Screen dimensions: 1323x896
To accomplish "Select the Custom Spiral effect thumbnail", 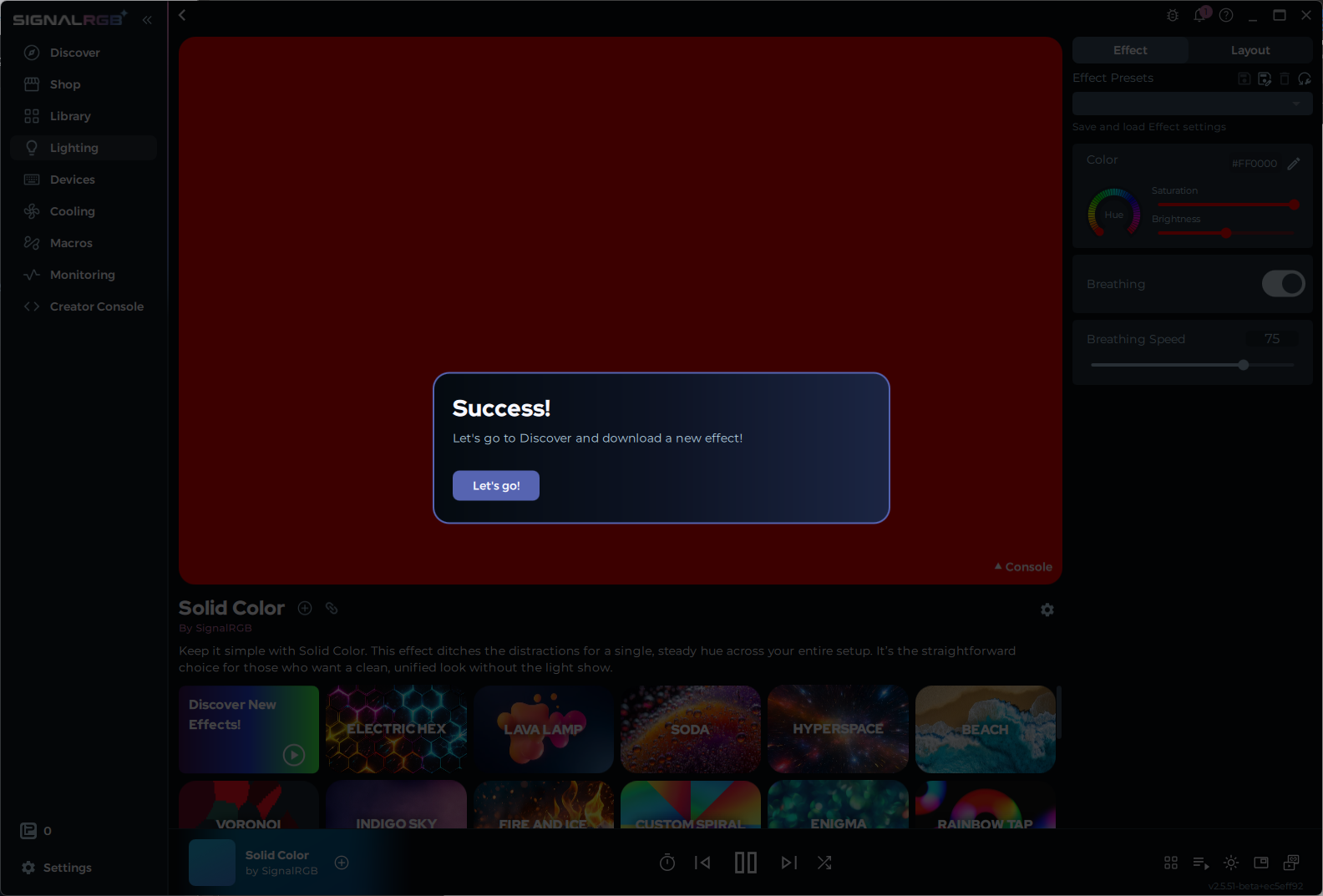I will [691, 805].
